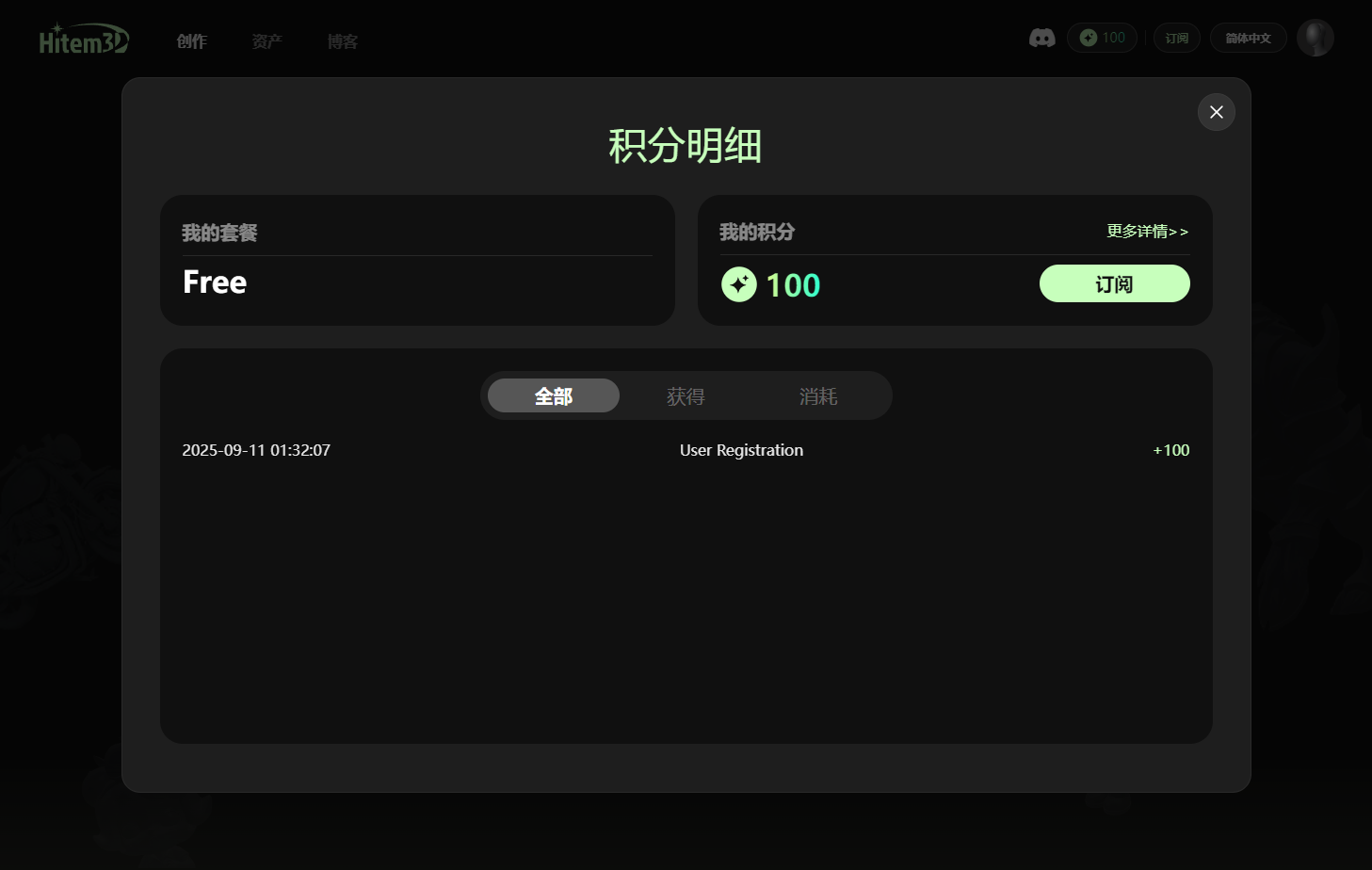The height and width of the screenshot is (870, 1372).
Task: Click the Hitem3D logo
Action: (x=84, y=40)
